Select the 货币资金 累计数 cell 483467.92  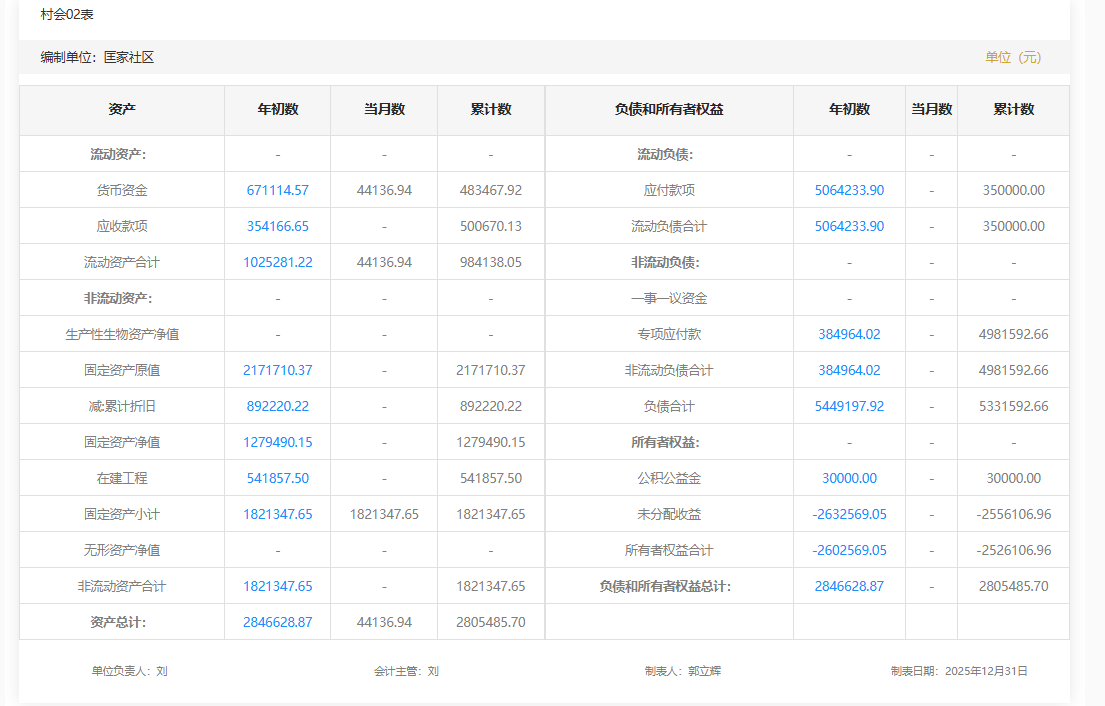tap(490, 190)
